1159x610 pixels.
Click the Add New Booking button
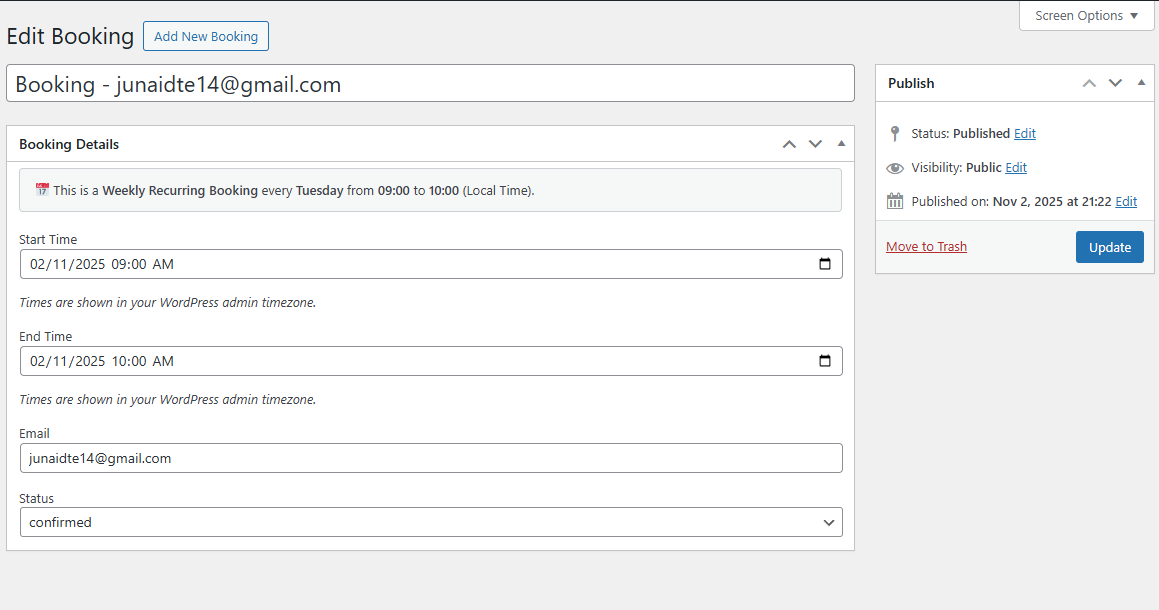tap(205, 35)
